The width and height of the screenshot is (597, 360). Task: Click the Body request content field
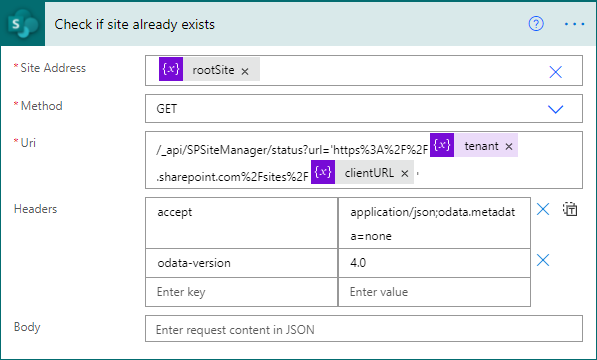tap(364, 329)
